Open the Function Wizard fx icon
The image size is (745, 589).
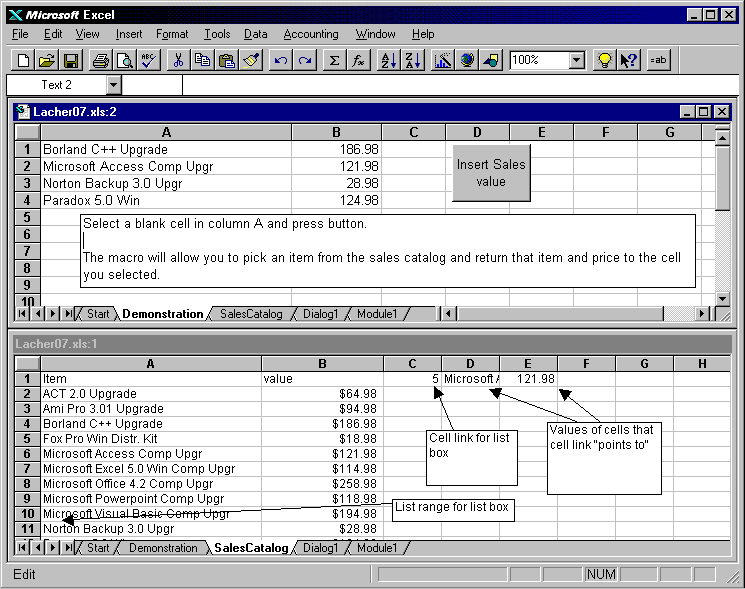359,60
